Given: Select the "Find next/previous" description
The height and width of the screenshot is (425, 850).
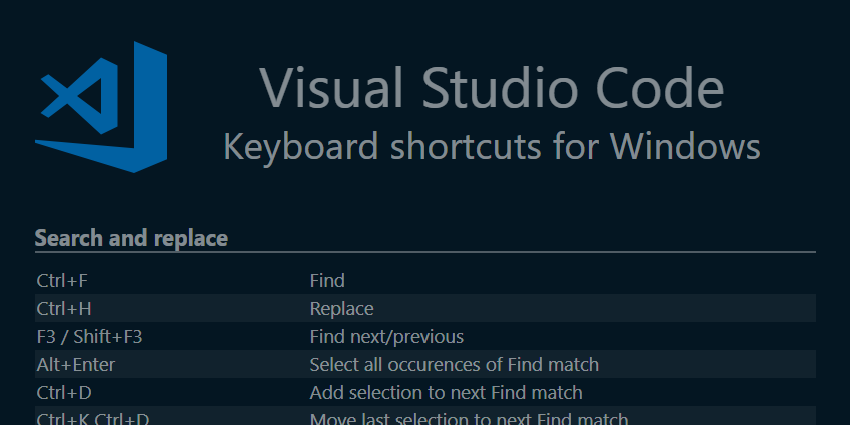Looking at the screenshot, I should click(x=386, y=337).
